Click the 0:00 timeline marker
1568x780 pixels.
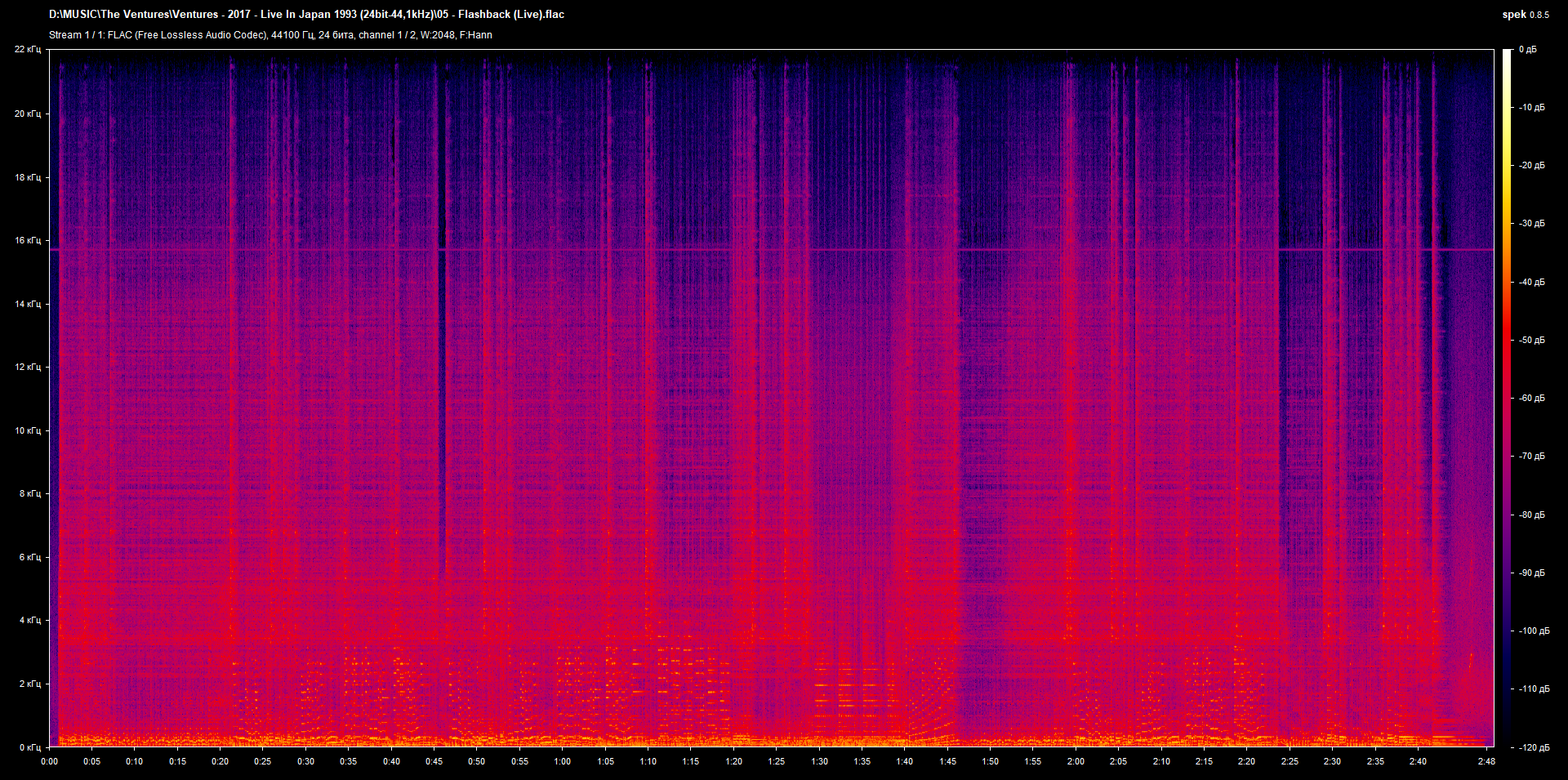(50, 761)
